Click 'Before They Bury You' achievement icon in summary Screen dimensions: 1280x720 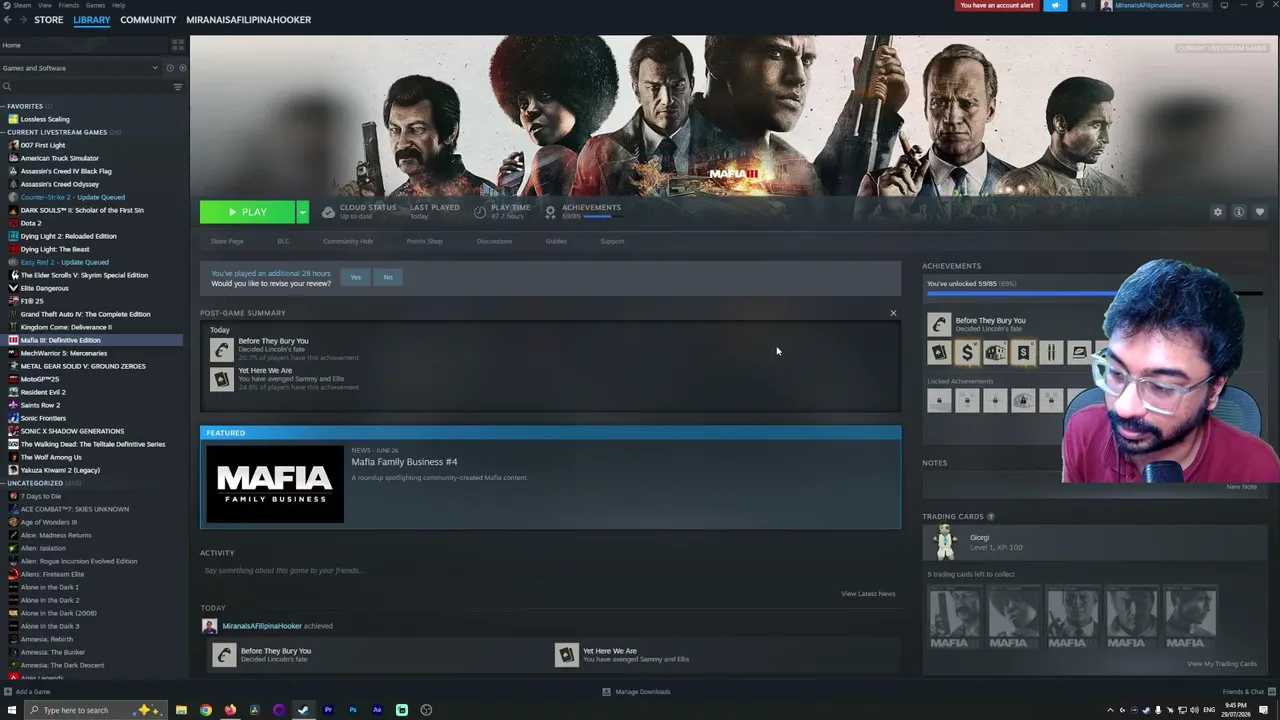[x=221, y=349]
